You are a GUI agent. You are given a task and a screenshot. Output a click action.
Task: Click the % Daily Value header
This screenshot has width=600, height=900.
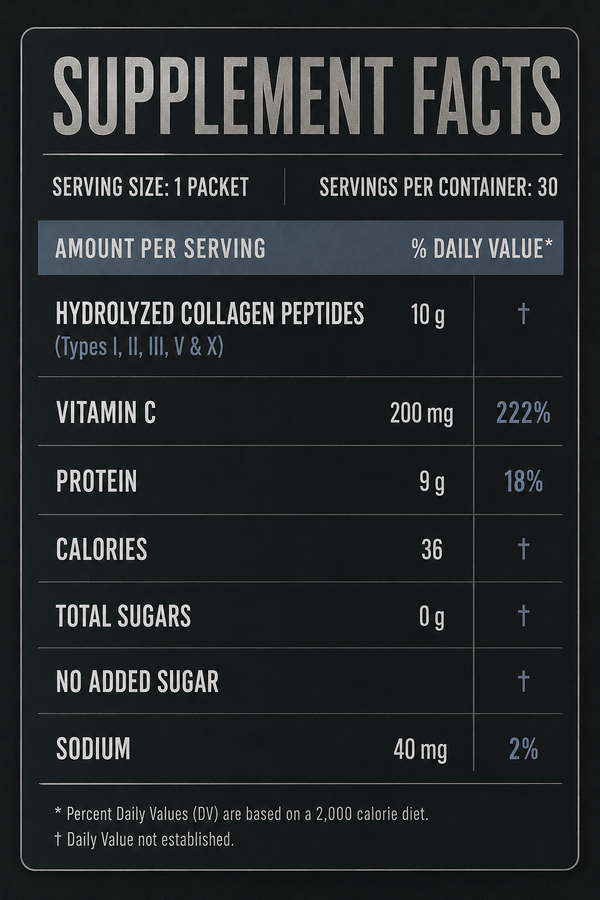click(x=482, y=249)
